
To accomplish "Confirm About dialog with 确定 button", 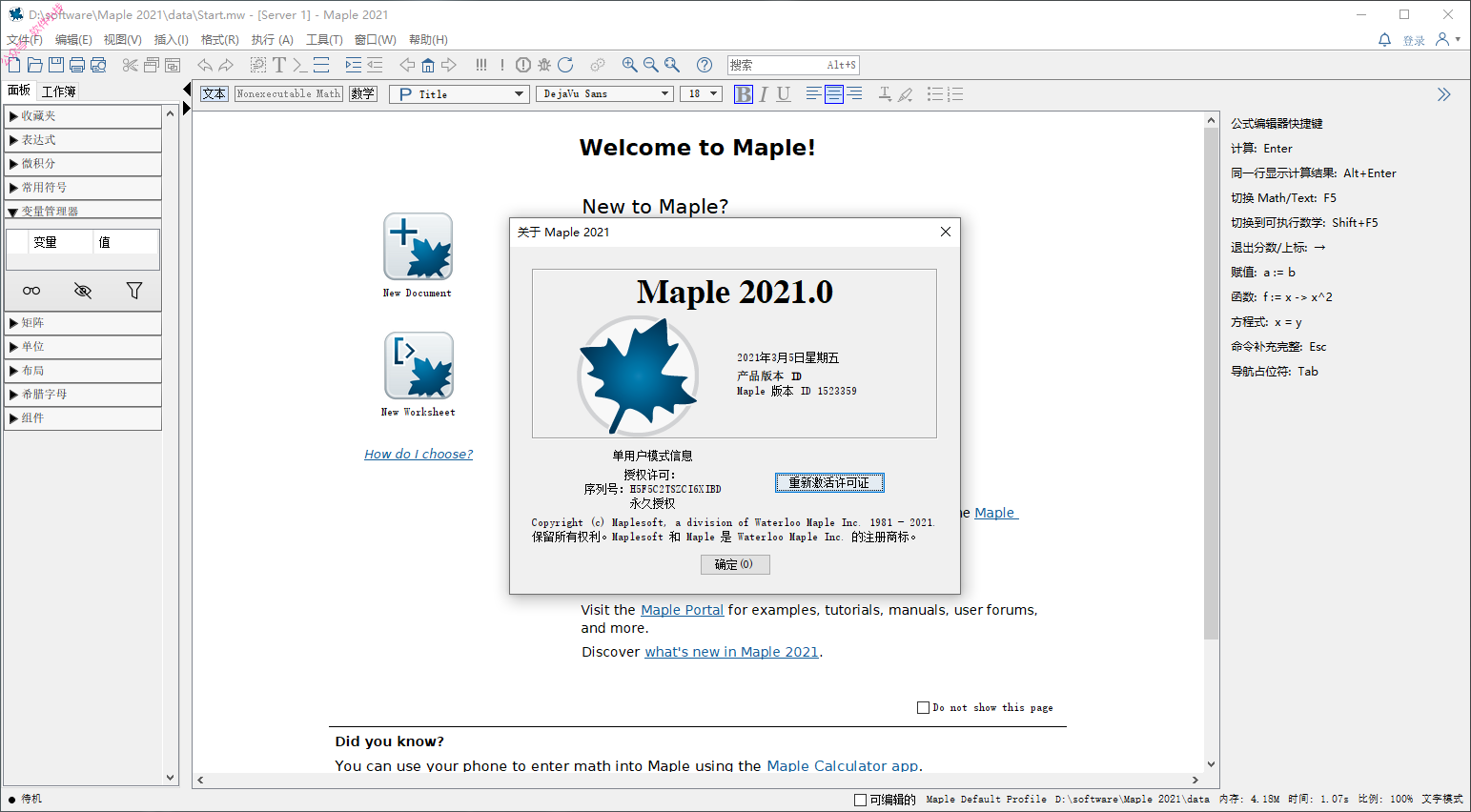I will coord(734,564).
